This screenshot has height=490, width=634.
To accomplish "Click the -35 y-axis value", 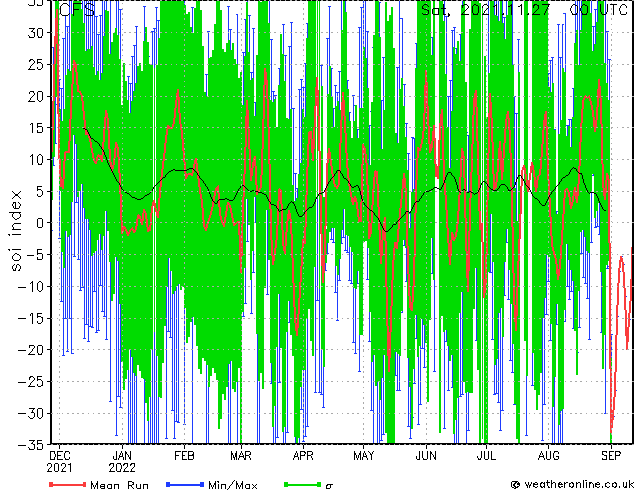I will pyautogui.click(x=31, y=445).
